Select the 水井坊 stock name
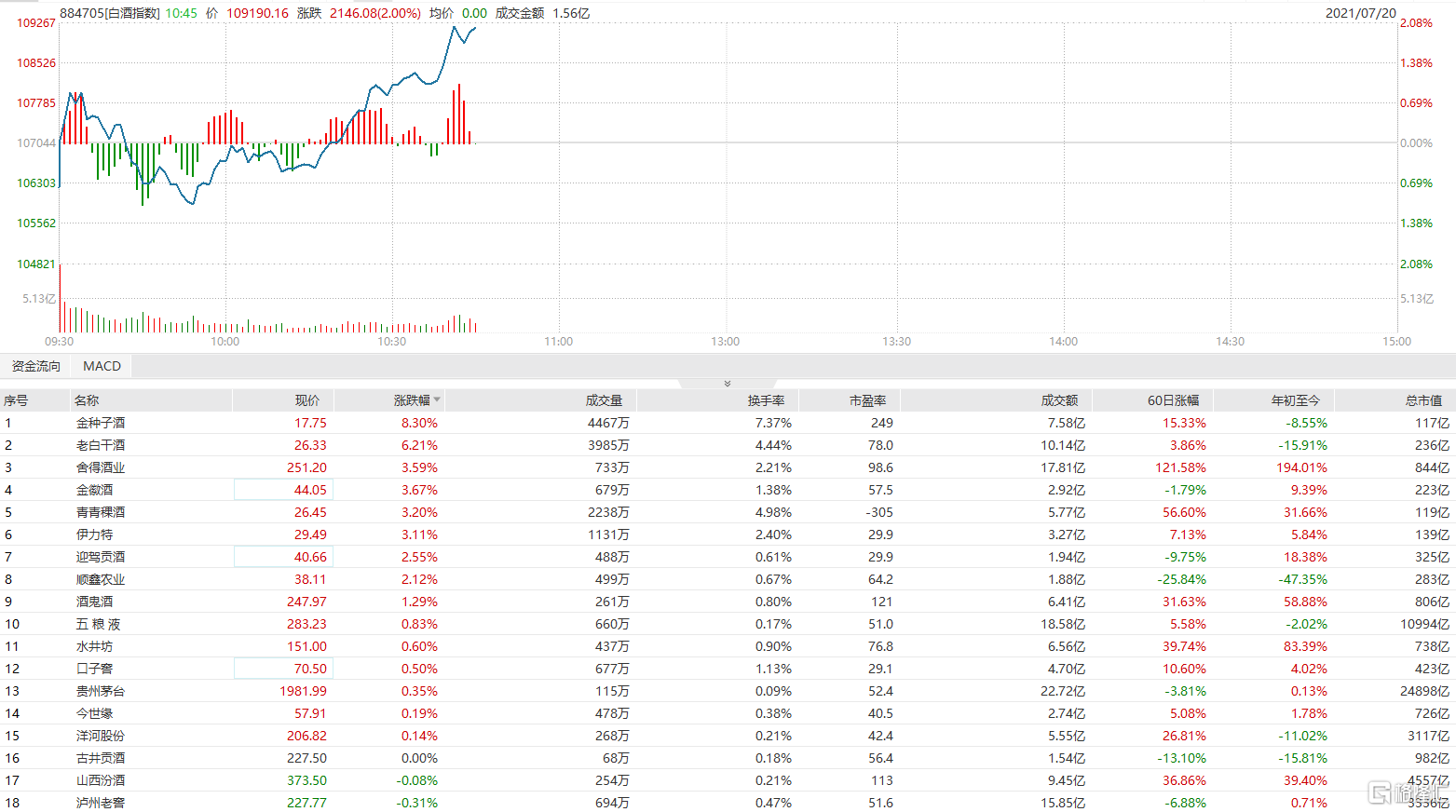The width and height of the screenshot is (1456, 812). pyautogui.click(x=94, y=646)
